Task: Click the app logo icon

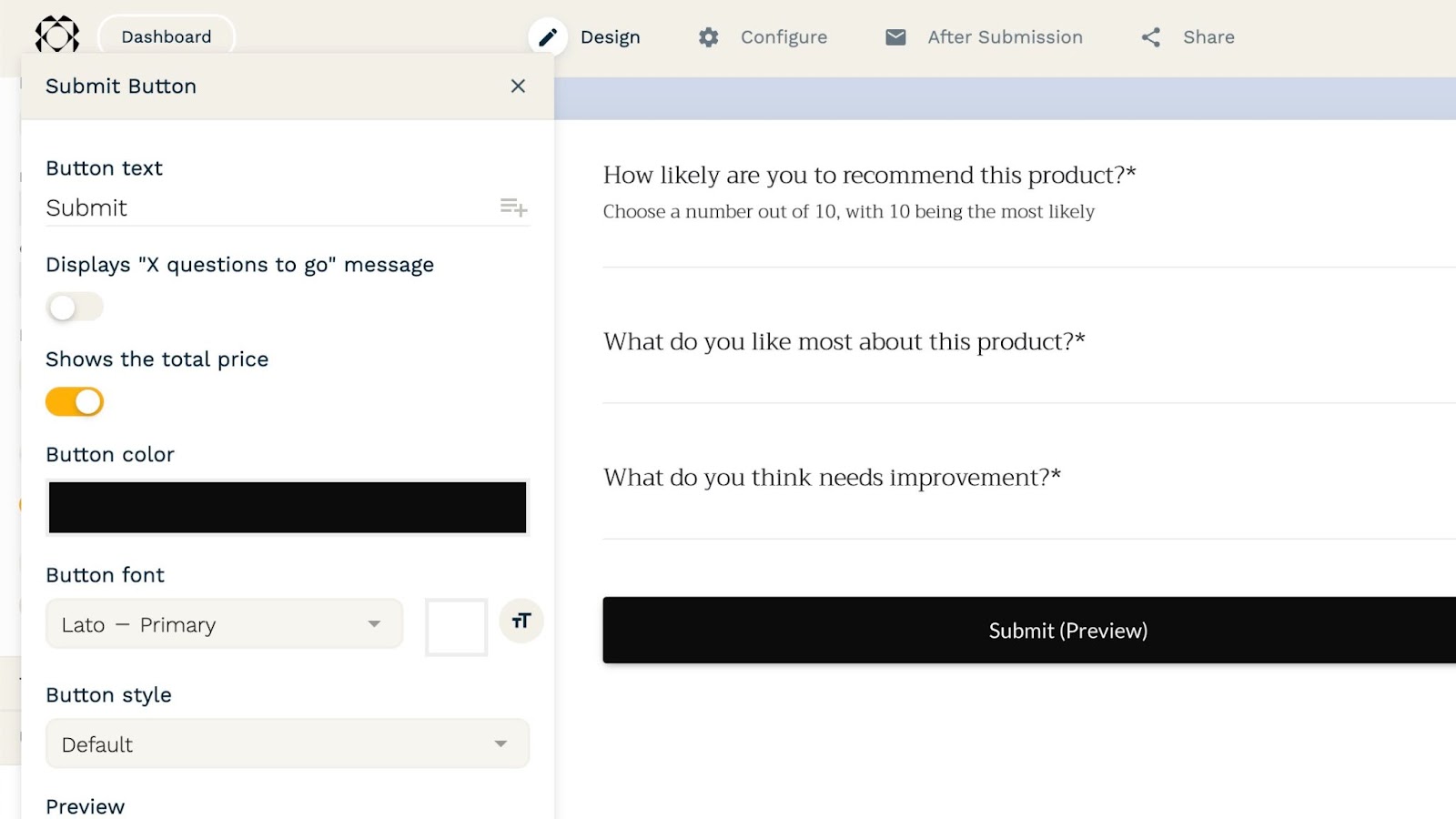Action: click(57, 35)
